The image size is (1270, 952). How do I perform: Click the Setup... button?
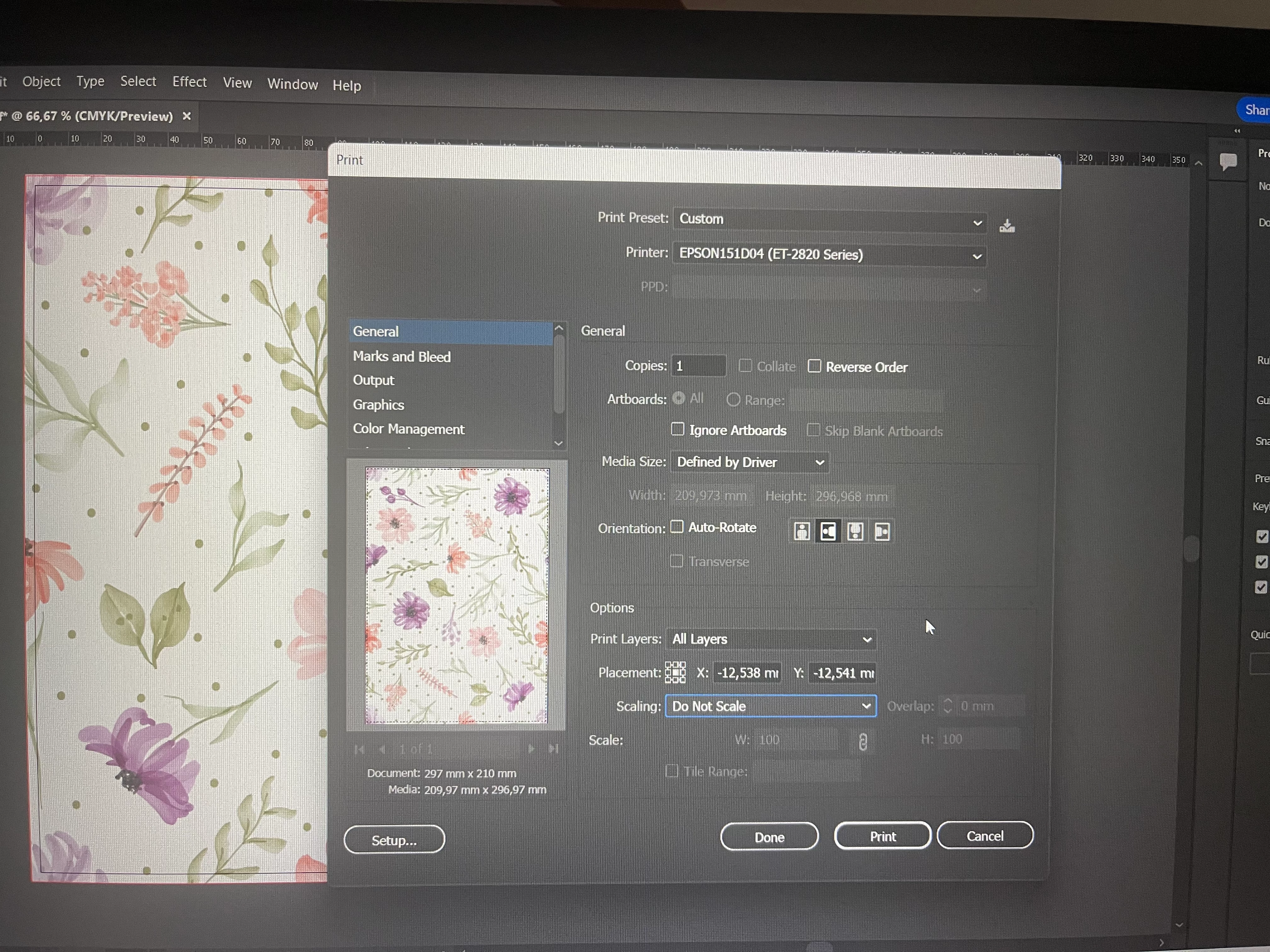coord(394,840)
